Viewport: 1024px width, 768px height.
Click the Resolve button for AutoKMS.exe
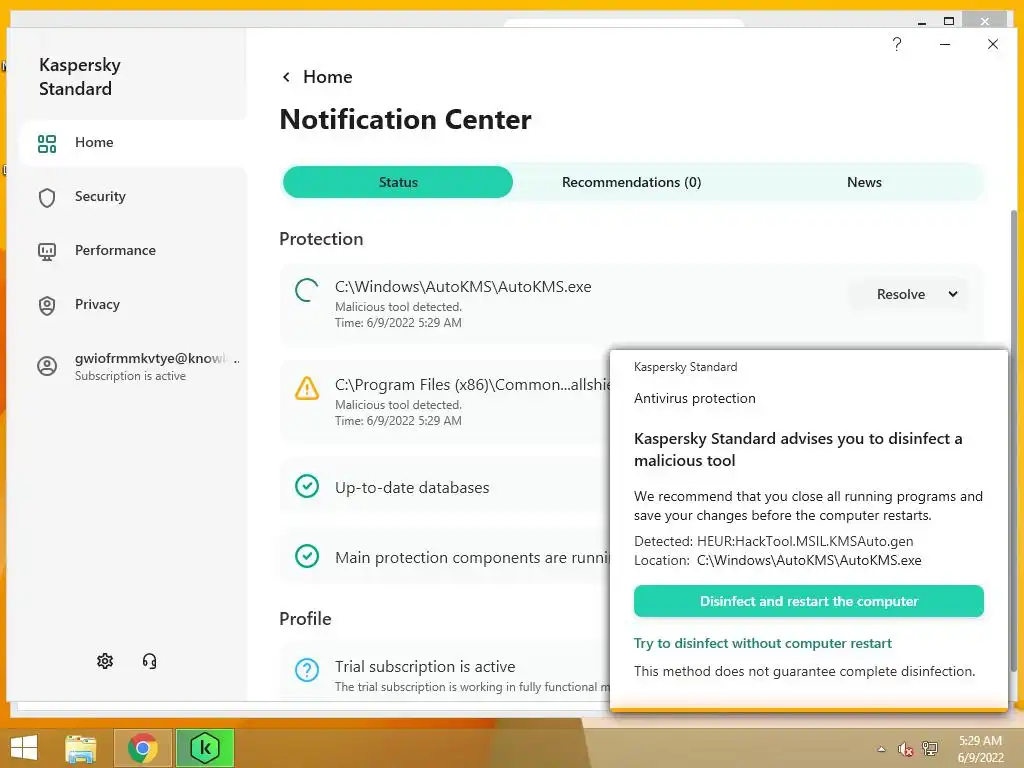(901, 295)
